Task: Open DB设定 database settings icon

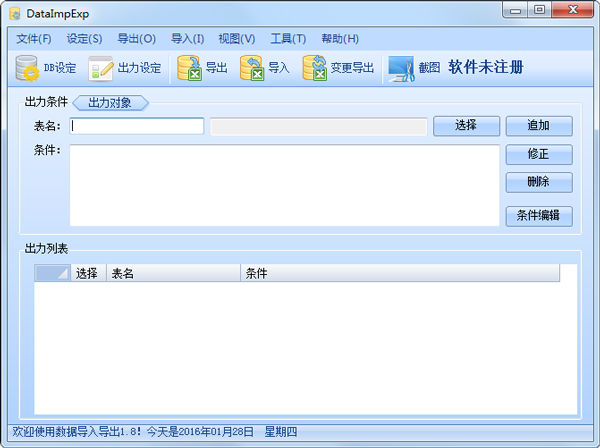Action: (27, 68)
